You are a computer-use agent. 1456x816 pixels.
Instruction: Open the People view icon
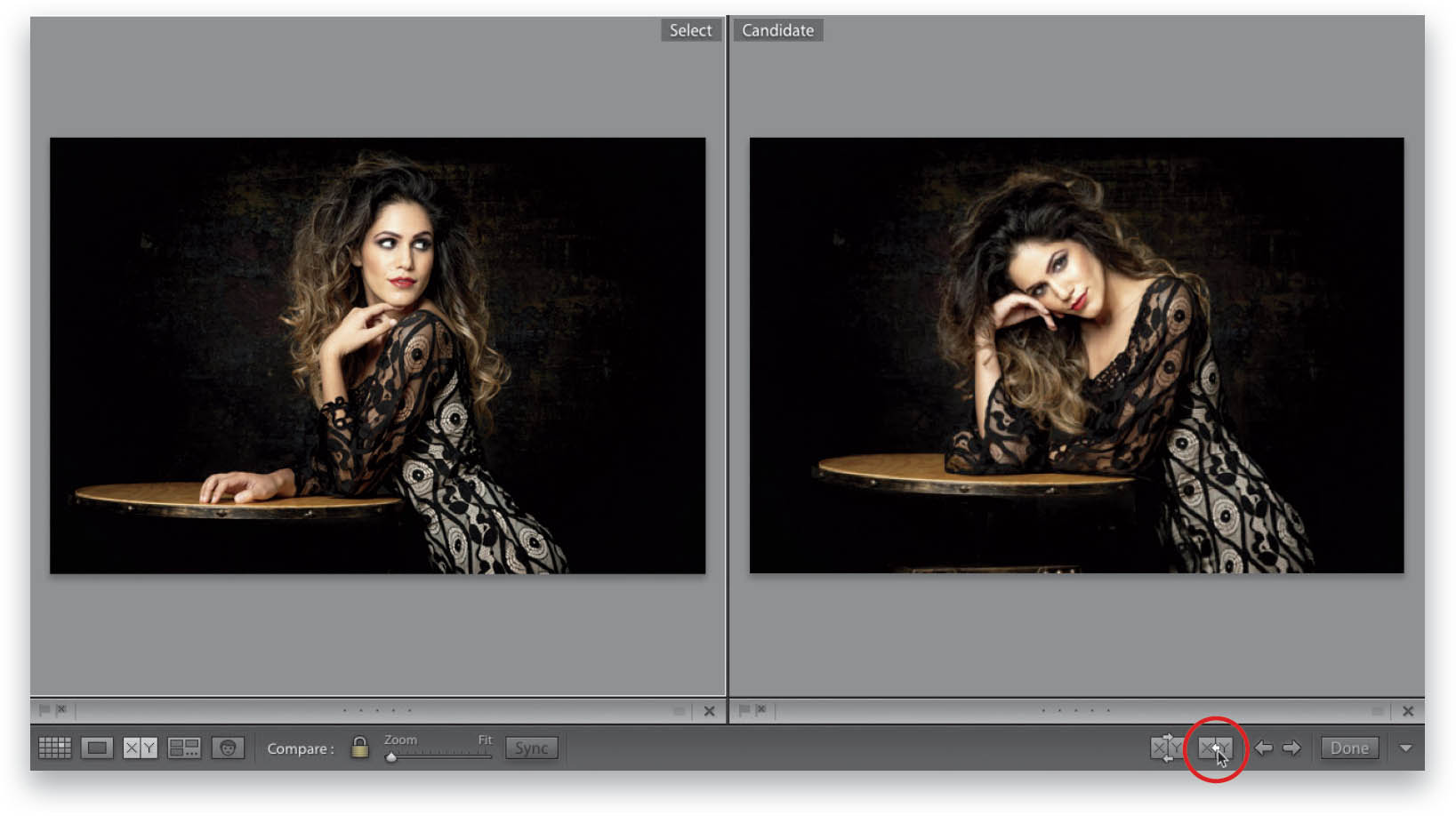[x=228, y=748]
